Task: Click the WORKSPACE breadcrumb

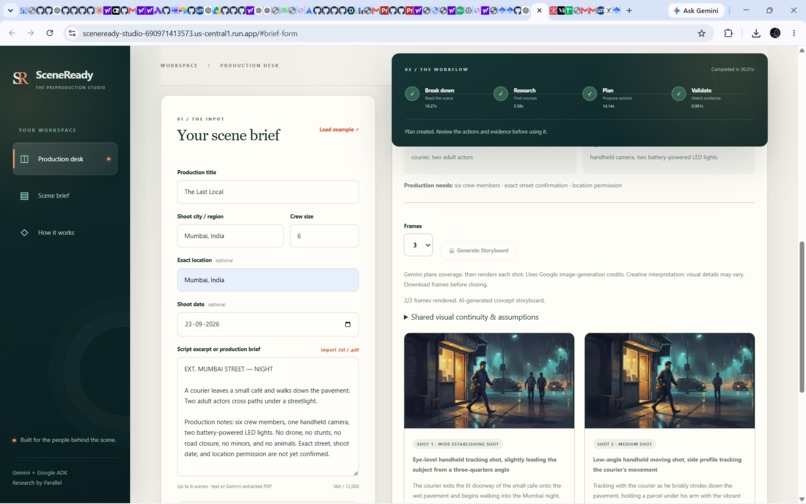Action: coord(179,65)
